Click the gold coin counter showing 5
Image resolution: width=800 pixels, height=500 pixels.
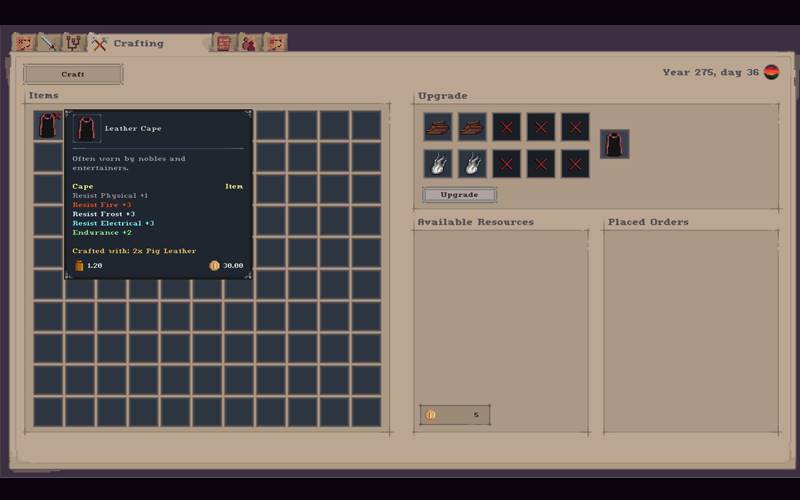point(455,414)
